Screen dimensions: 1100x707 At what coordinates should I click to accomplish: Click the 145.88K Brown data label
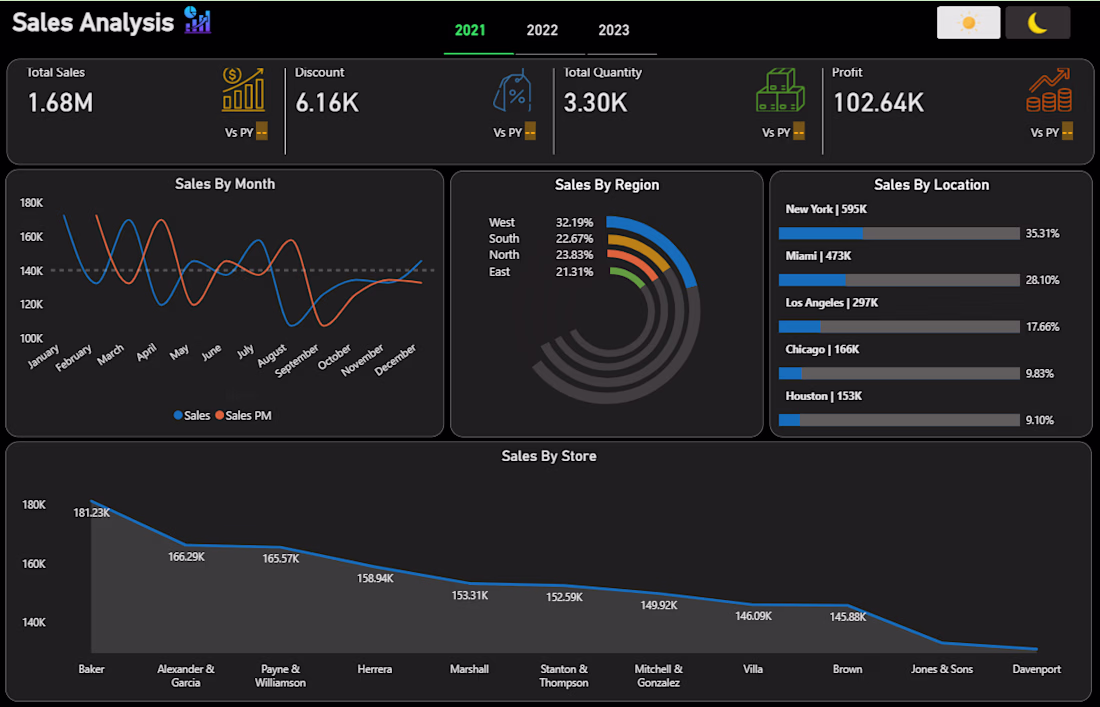click(x=847, y=617)
